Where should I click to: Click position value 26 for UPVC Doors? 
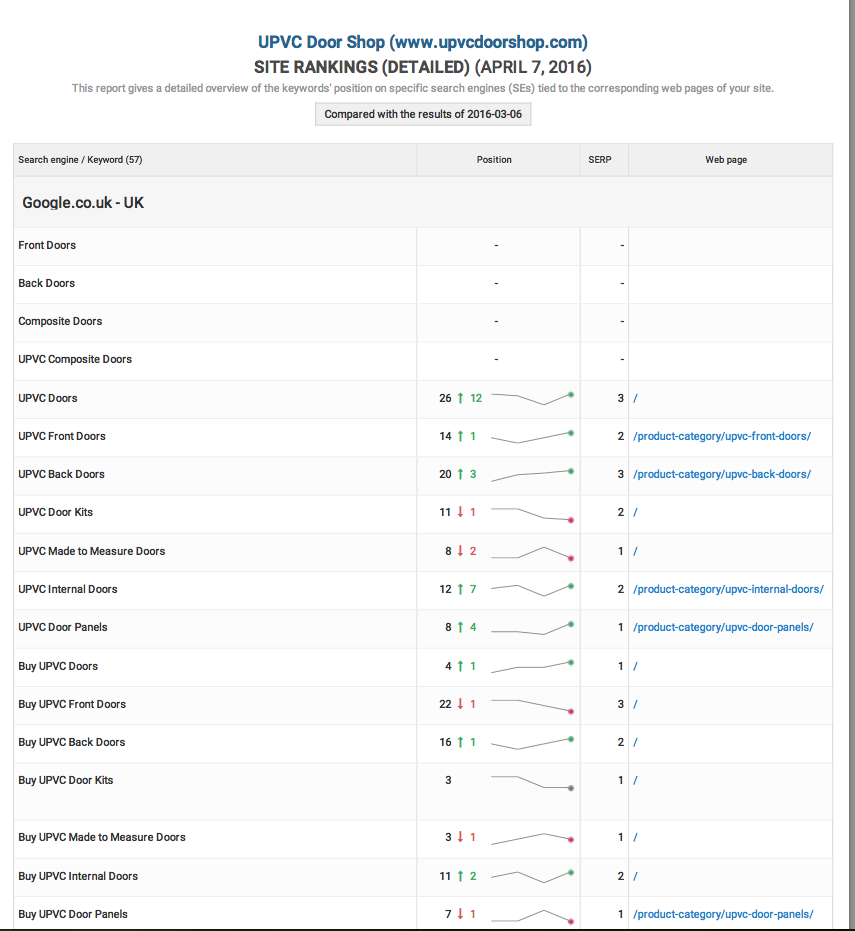coord(445,398)
